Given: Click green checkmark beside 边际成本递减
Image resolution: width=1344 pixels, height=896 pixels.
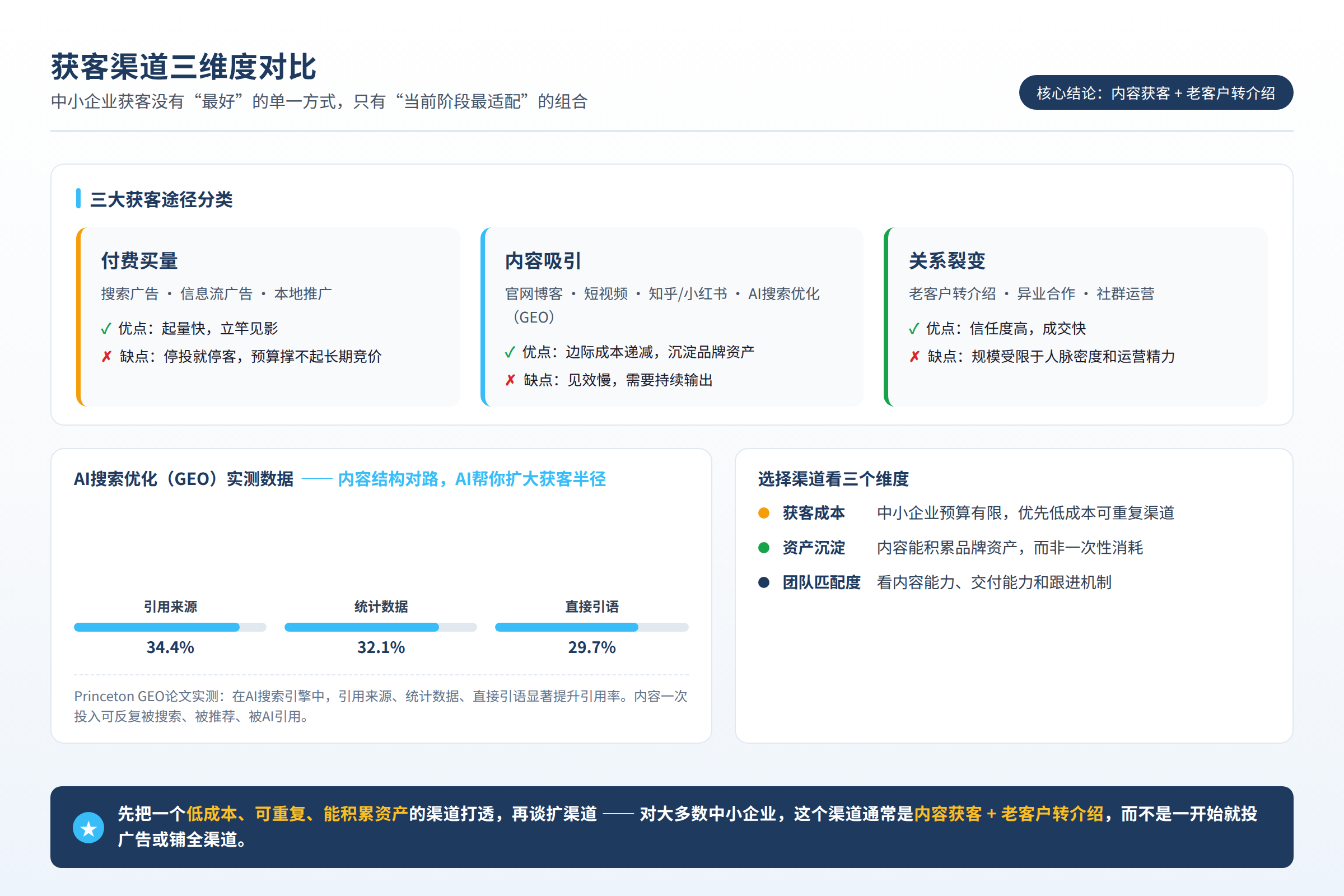Looking at the screenshot, I should [510, 352].
